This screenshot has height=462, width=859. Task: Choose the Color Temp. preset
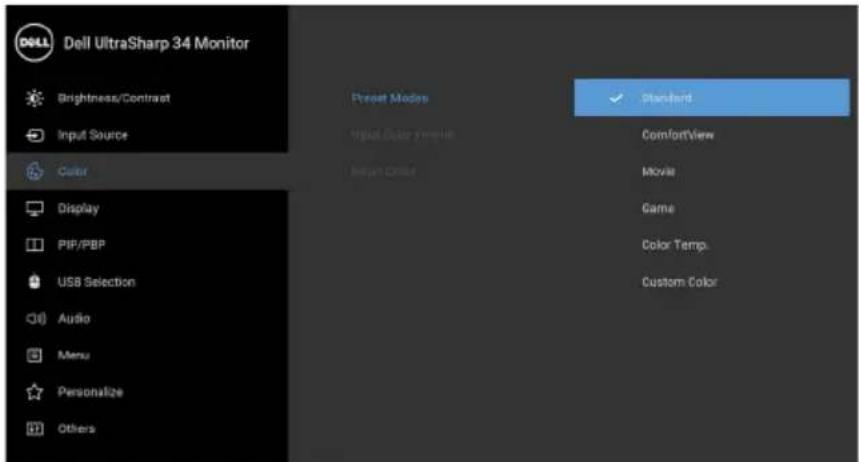675,245
